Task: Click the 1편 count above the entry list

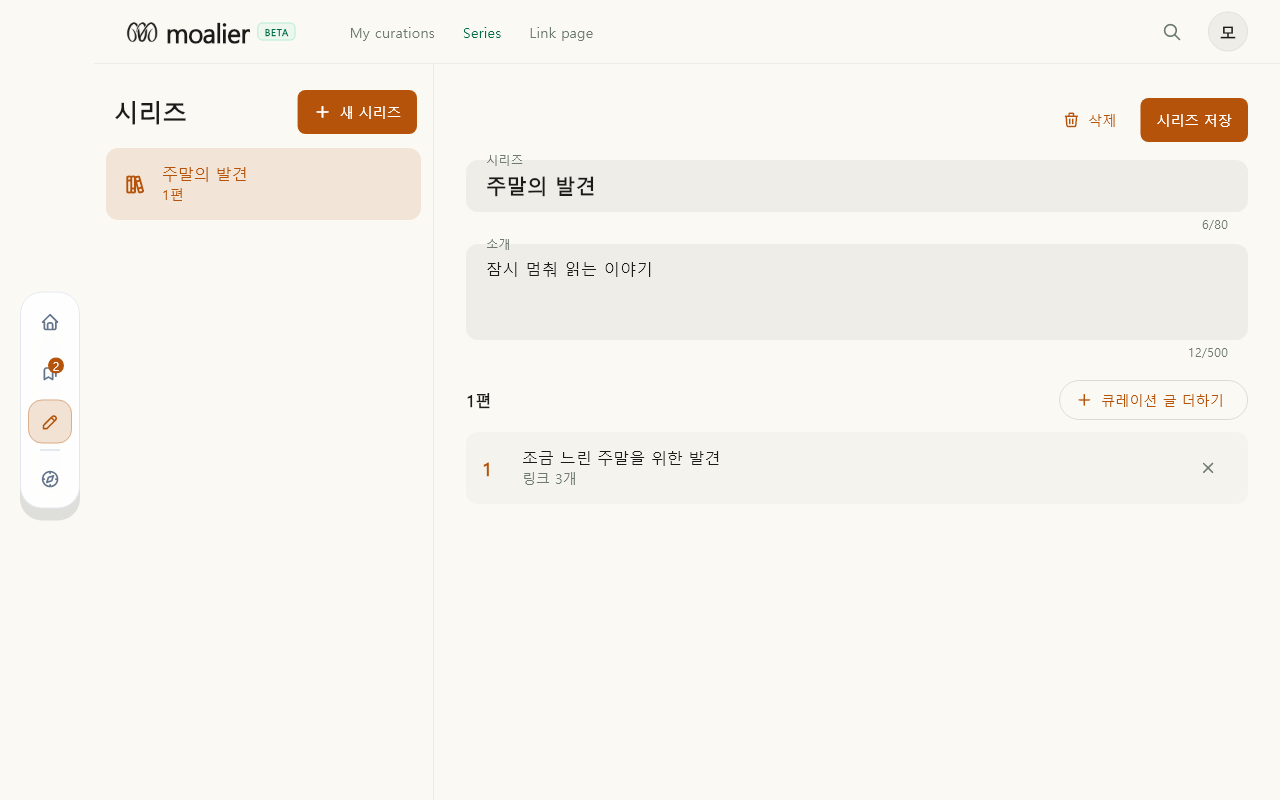Action: tap(478, 401)
